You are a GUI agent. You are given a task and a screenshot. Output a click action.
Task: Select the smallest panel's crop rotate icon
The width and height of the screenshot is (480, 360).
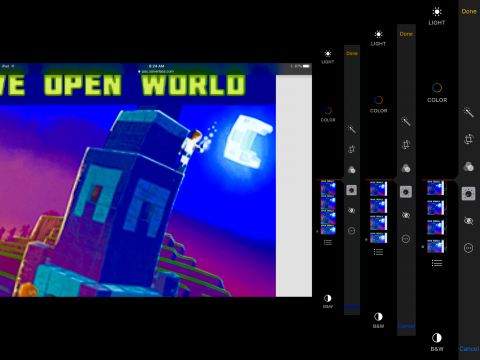351,149
